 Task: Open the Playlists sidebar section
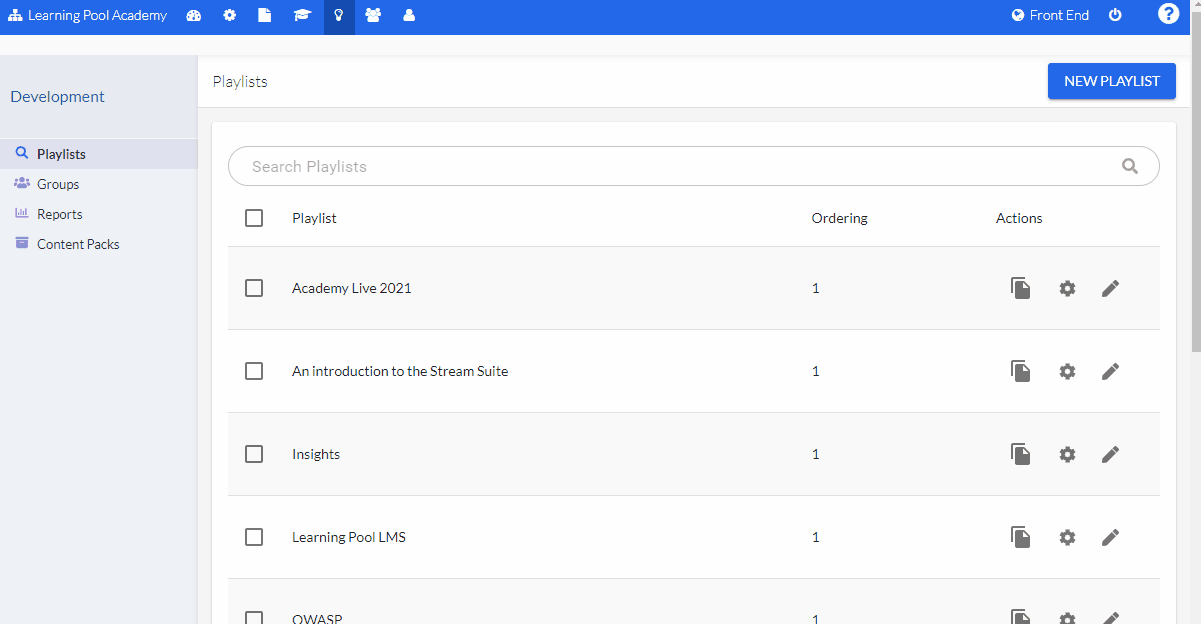point(58,153)
